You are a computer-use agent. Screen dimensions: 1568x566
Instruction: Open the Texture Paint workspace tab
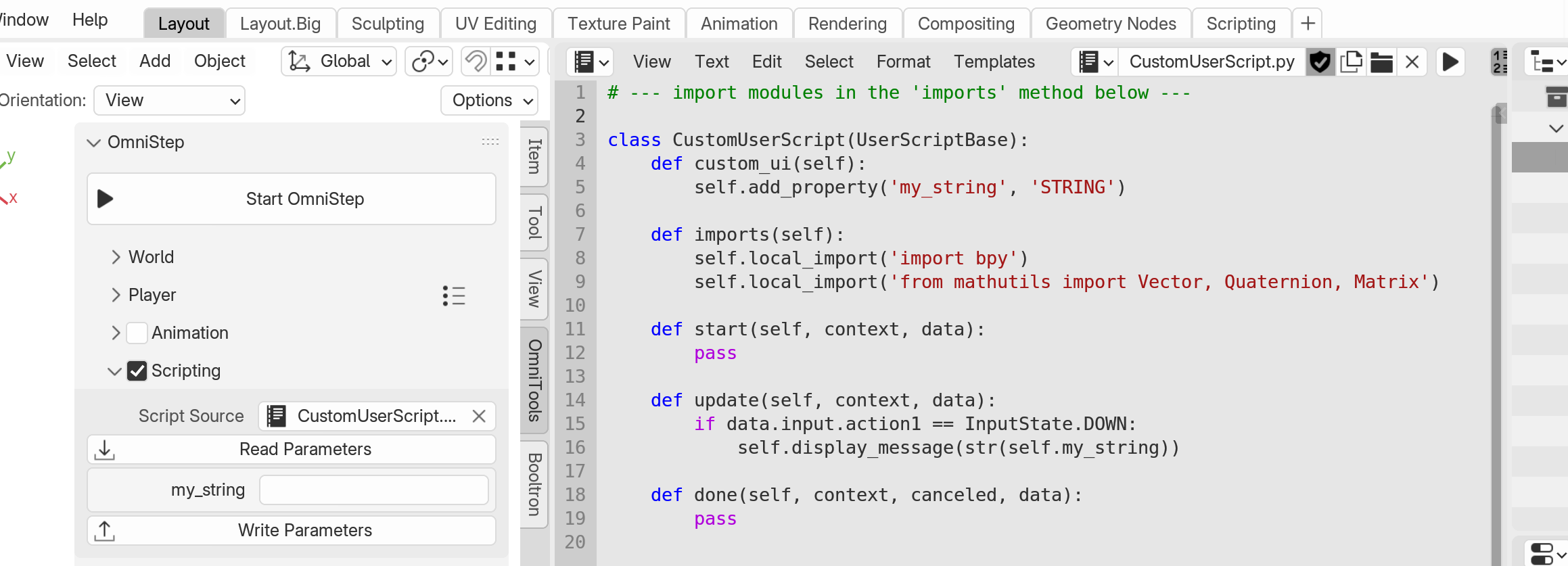[619, 24]
